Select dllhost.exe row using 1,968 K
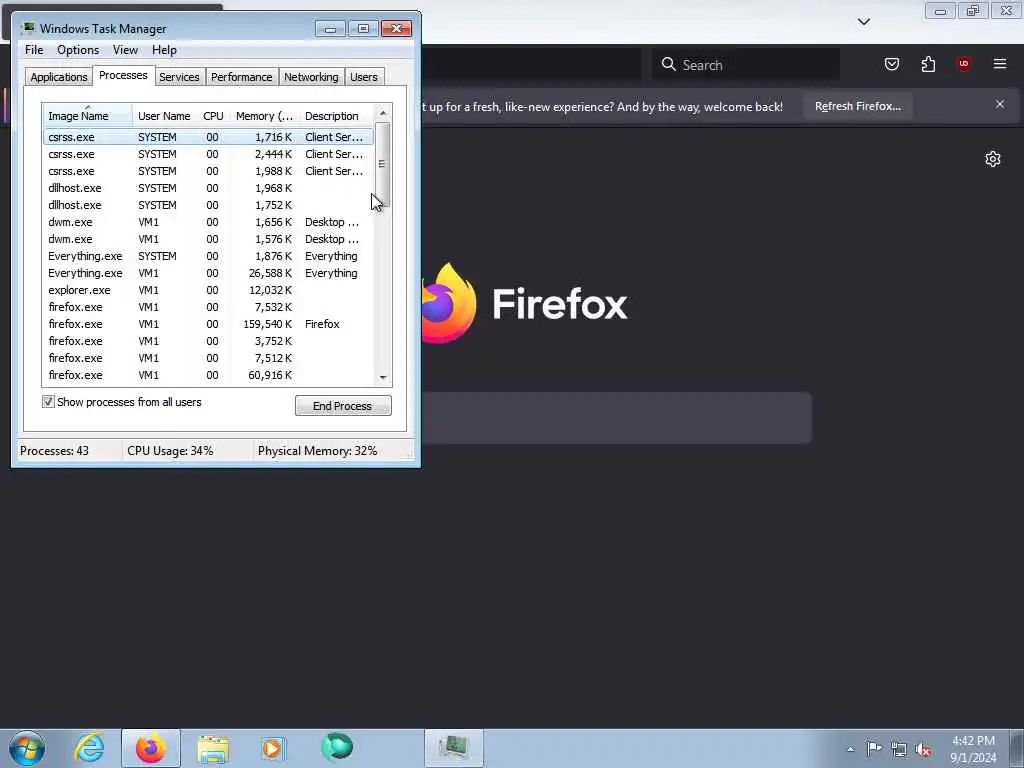This screenshot has height=768, width=1024. coord(208,188)
